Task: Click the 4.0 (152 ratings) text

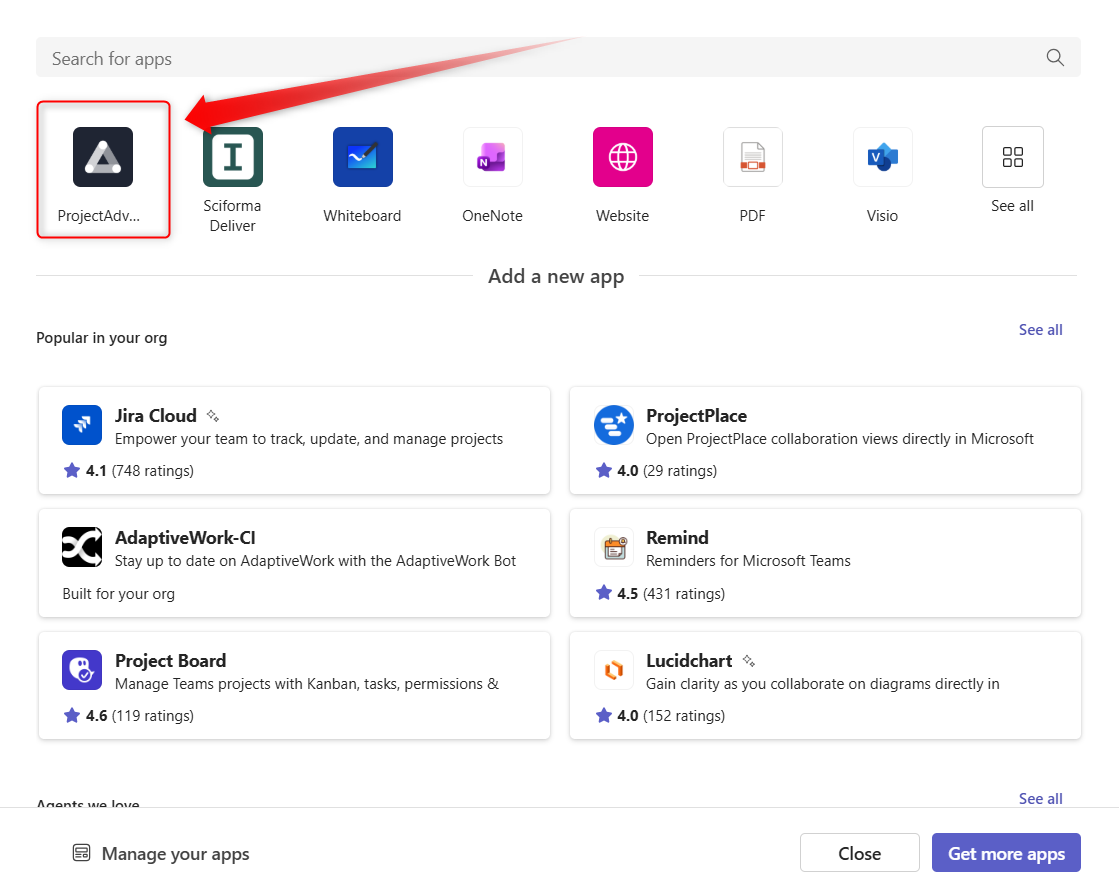Action: [671, 715]
